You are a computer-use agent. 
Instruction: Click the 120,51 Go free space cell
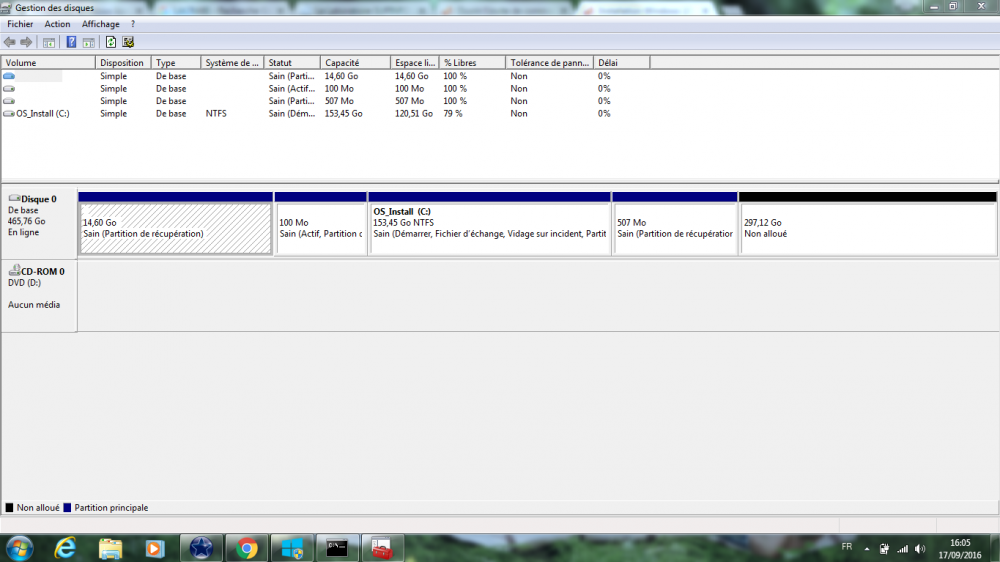(x=414, y=114)
